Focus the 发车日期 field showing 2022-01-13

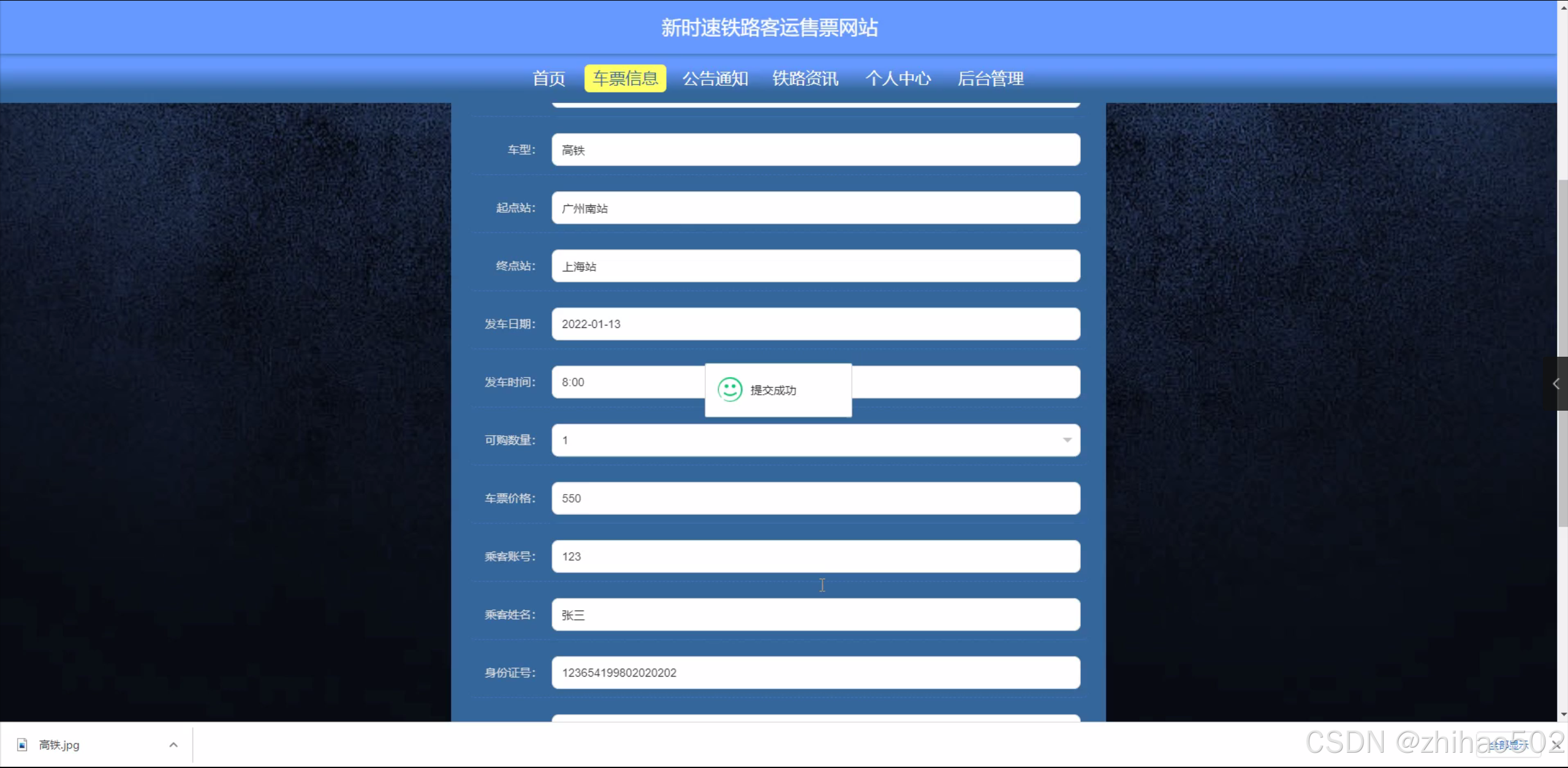tap(815, 324)
